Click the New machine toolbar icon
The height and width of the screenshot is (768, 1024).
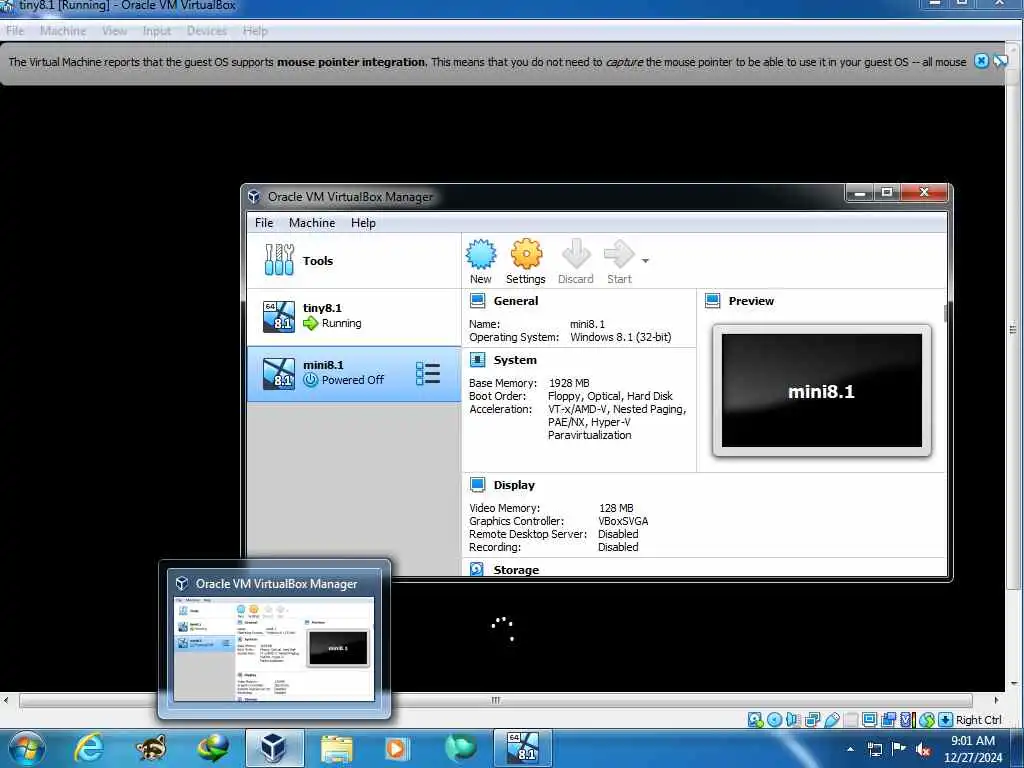481,261
